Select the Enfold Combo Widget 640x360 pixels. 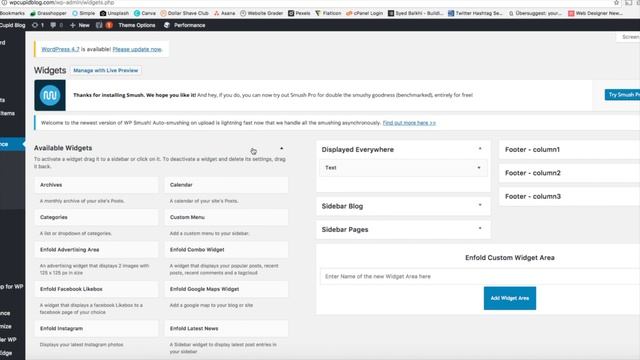click(x=227, y=250)
